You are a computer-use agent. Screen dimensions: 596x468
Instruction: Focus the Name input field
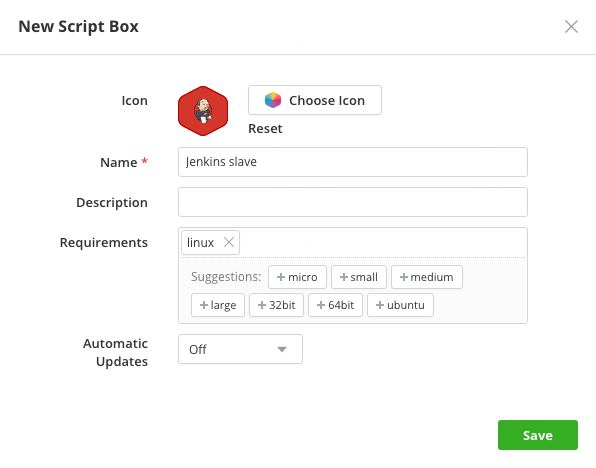353,162
